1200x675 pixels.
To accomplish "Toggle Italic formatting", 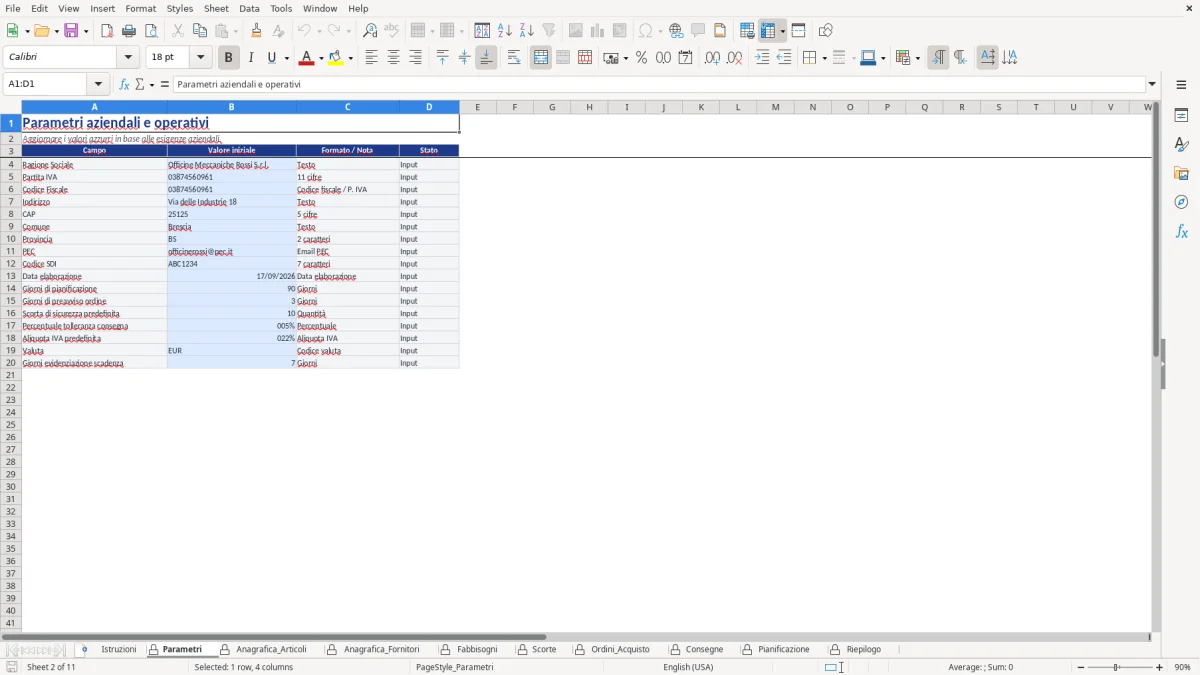I will (251, 58).
